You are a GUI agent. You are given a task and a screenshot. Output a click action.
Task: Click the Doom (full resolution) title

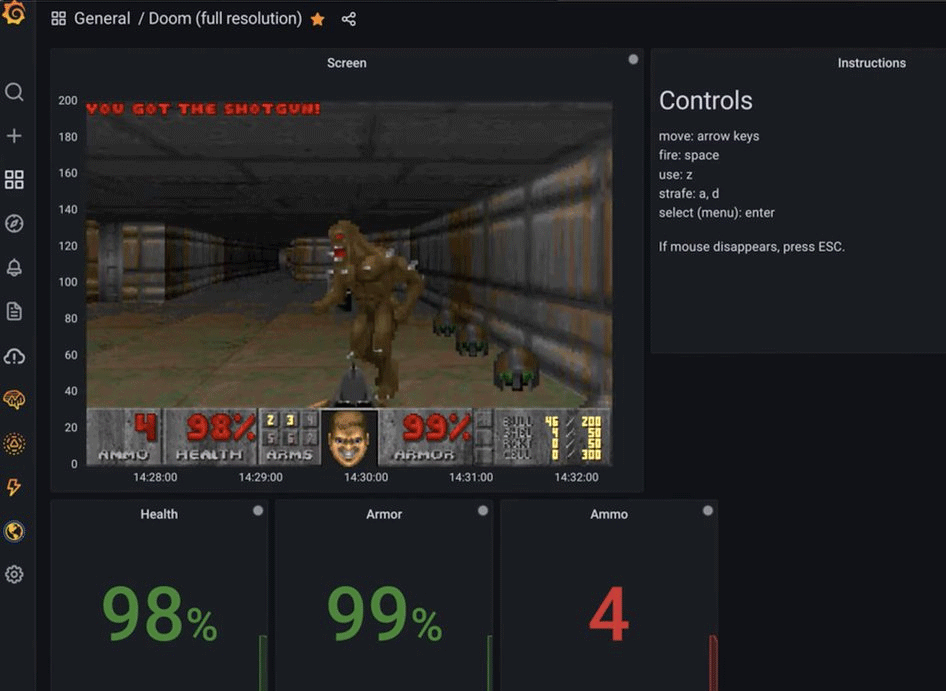(x=225, y=19)
